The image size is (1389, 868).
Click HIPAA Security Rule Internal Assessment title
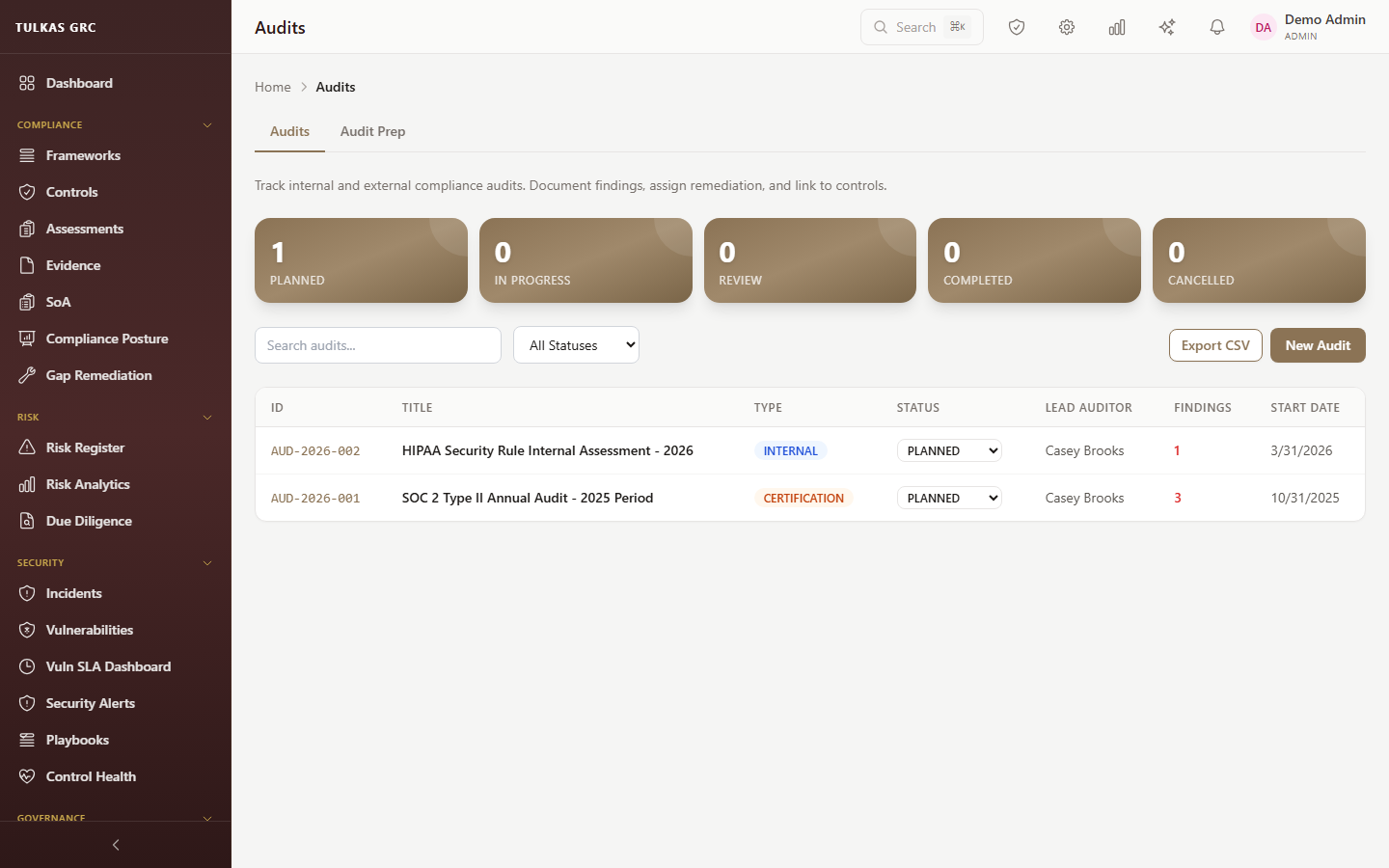tap(548, 450)
